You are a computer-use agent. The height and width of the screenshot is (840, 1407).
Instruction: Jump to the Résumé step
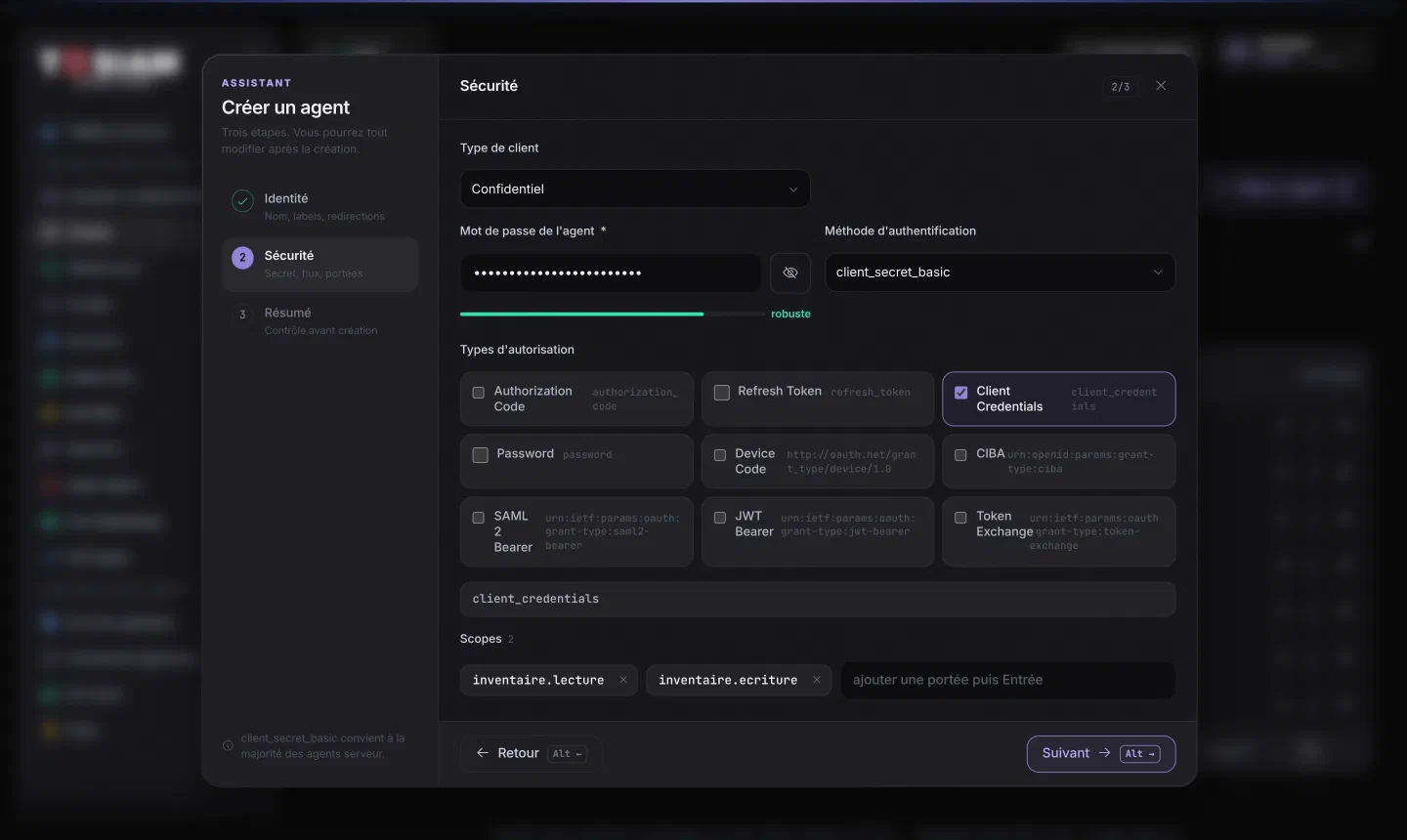pyautogui.click(x=320, y=320)
